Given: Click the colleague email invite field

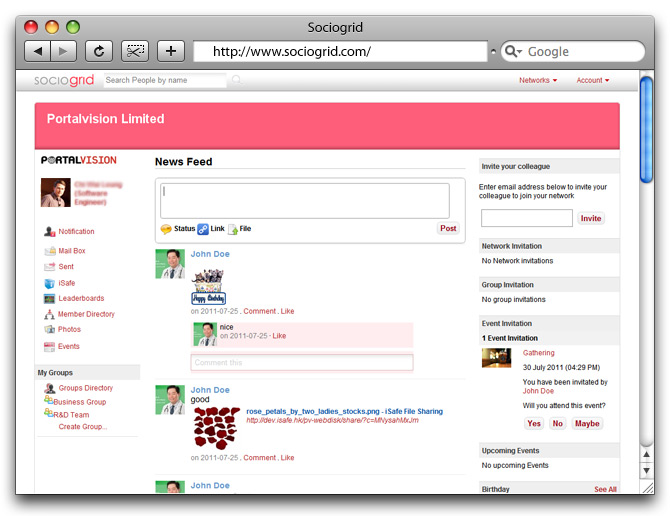Looking at the screenshot, I should pos(526,218).
